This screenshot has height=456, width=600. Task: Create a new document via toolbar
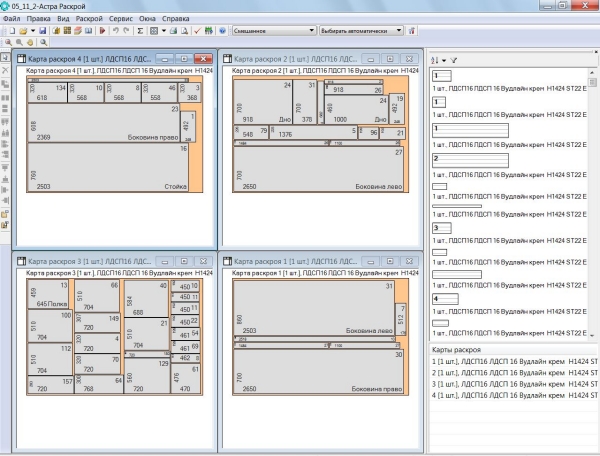[12, 31]
